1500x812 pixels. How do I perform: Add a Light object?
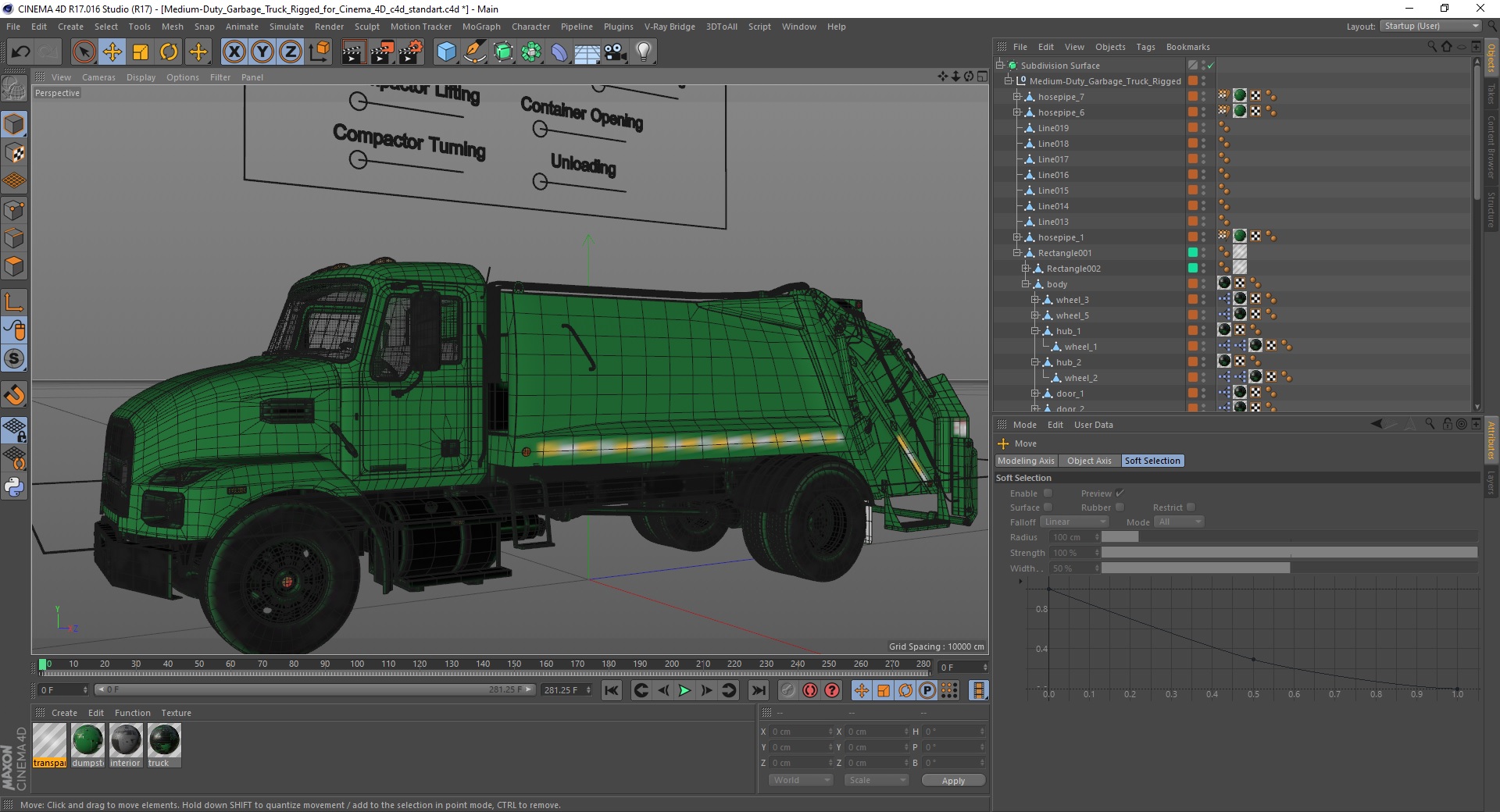tap(644, 52)
